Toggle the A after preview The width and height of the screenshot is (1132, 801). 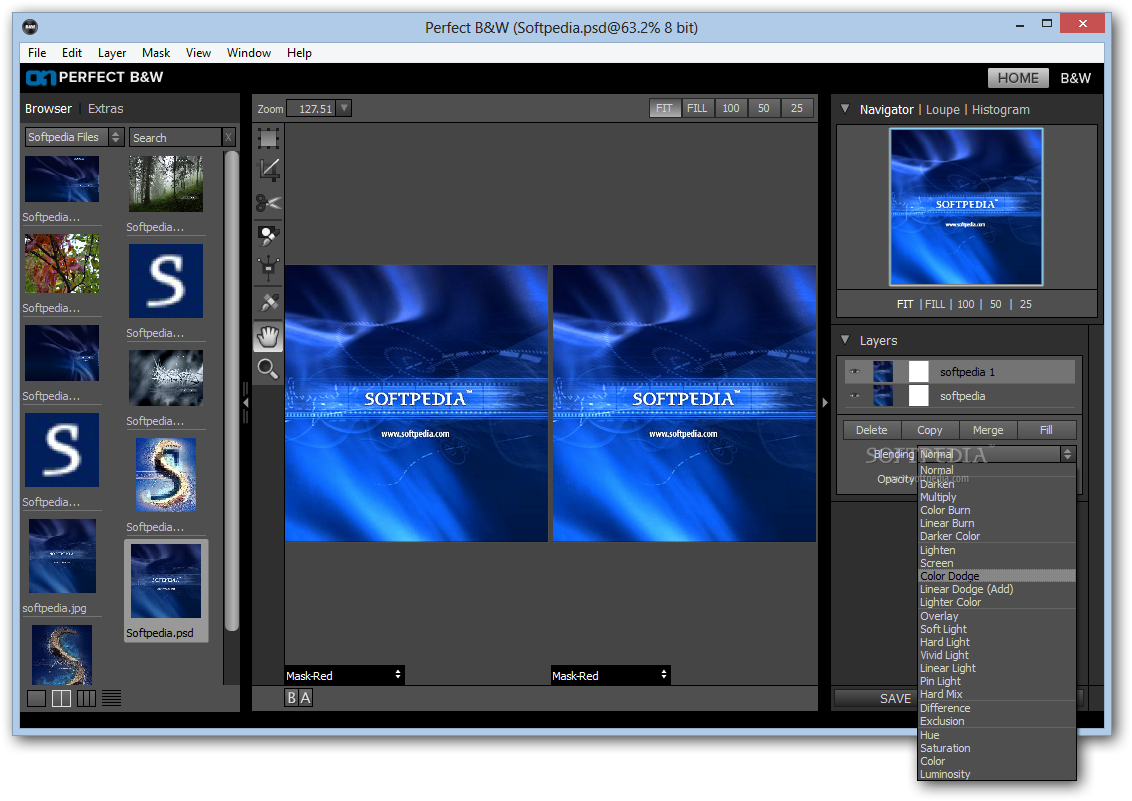click(305, 698)
